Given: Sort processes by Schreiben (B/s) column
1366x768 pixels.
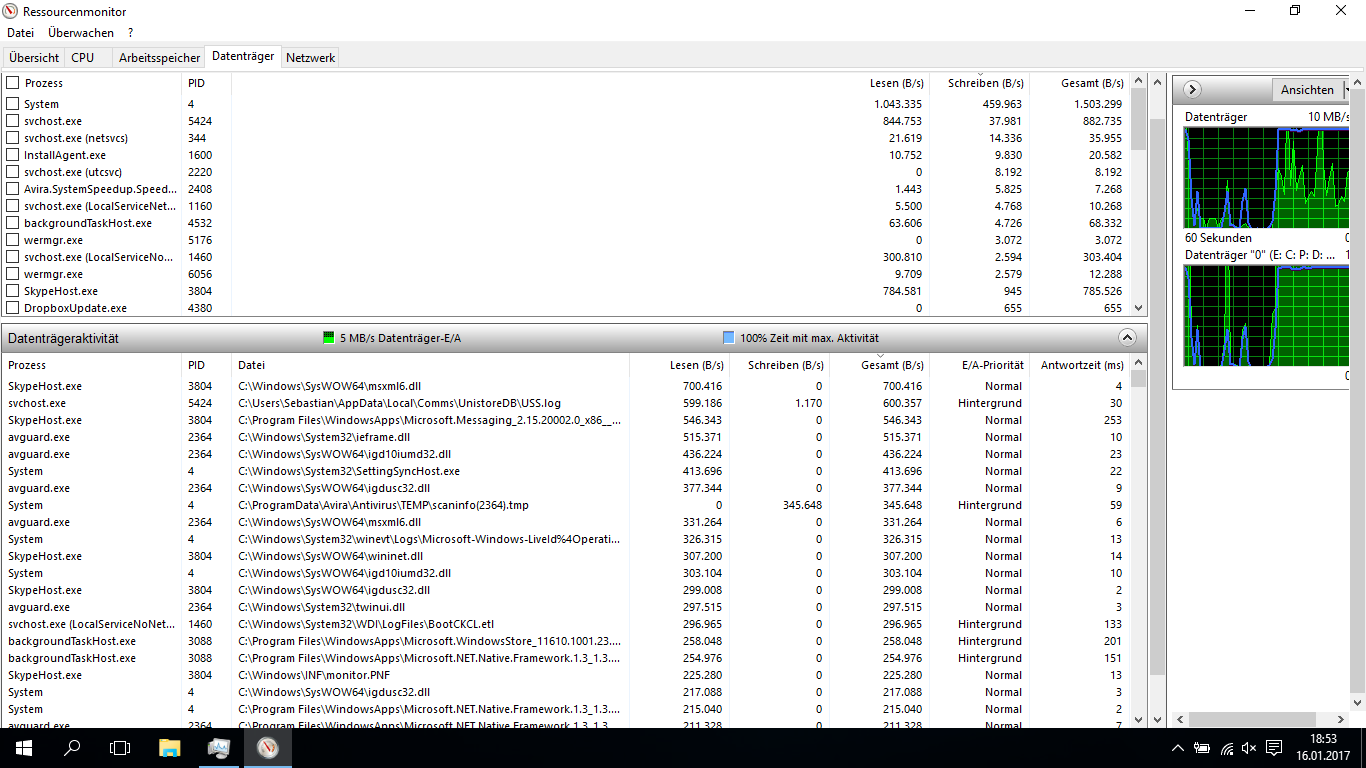Looking at the screenshot, I should (979, 83).
